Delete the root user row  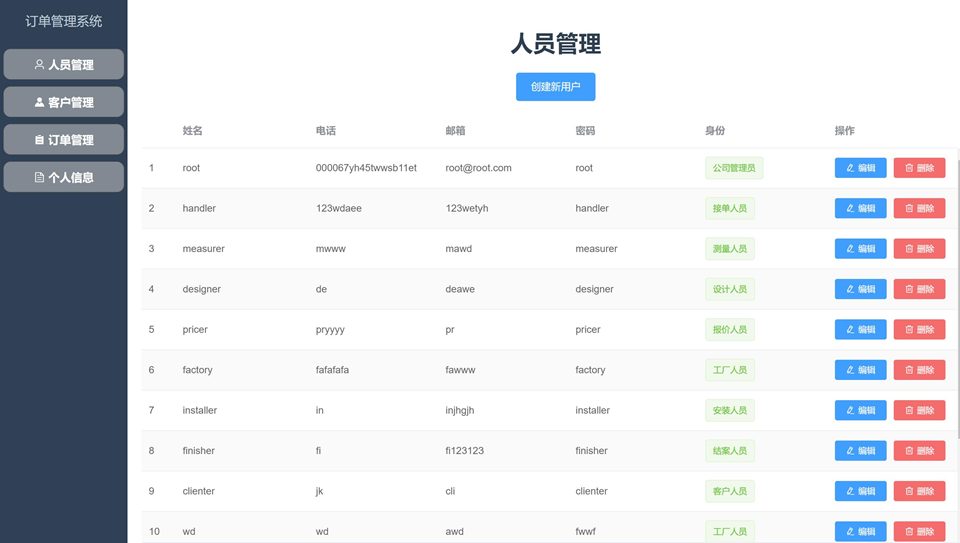pos(919,168)
